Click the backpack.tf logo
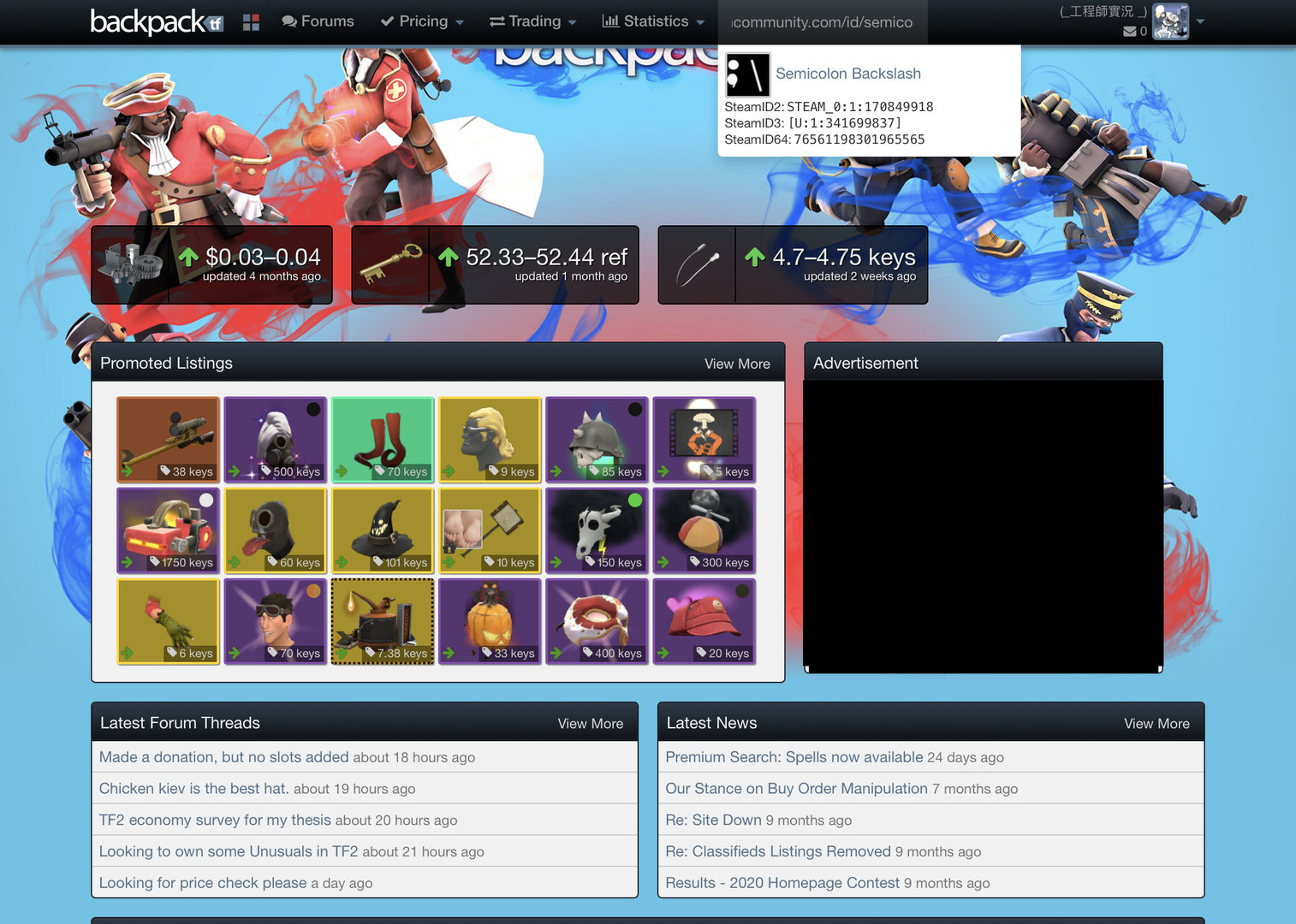 click(x=156, y=21)
